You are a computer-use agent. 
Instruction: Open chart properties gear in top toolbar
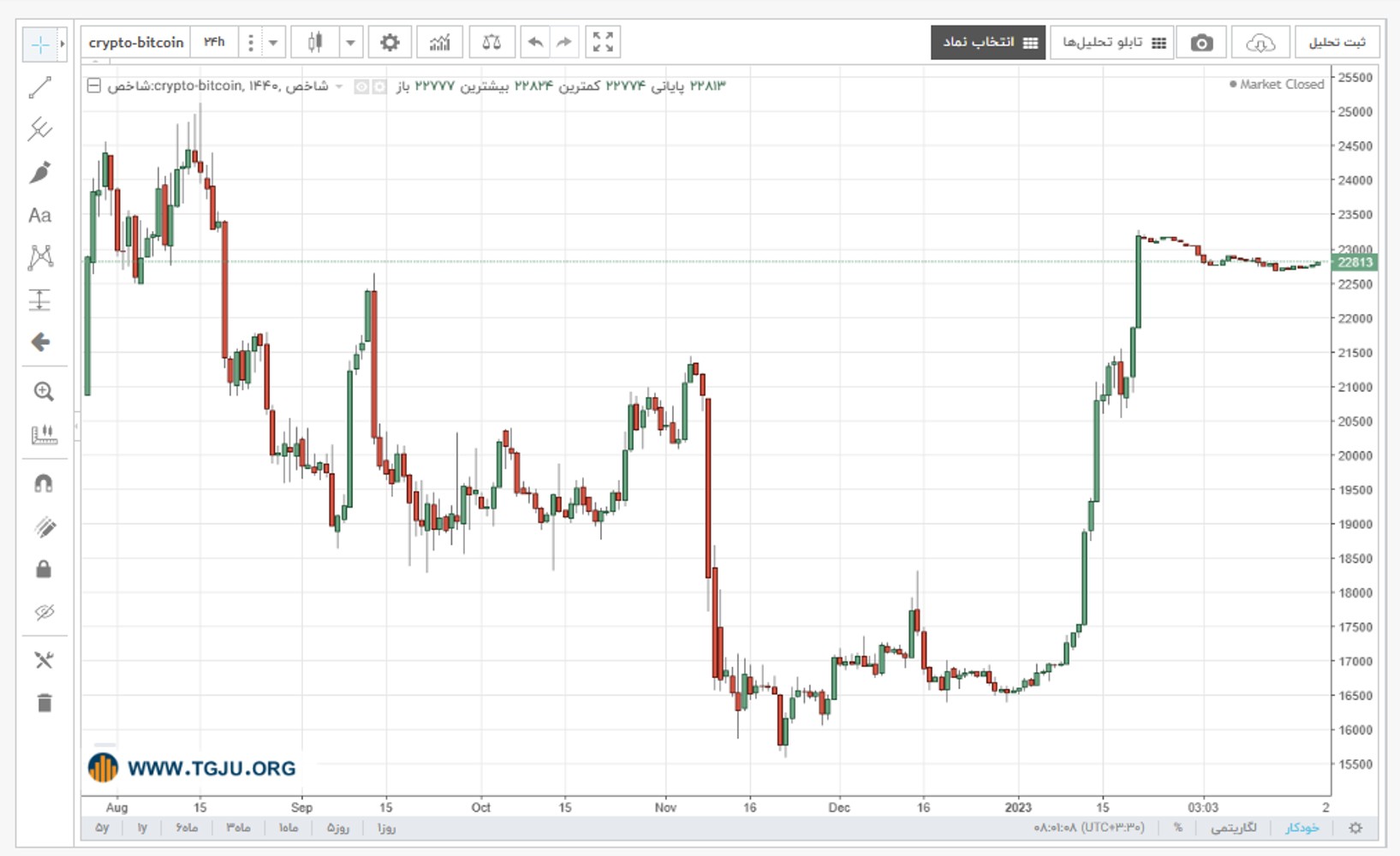390,42
